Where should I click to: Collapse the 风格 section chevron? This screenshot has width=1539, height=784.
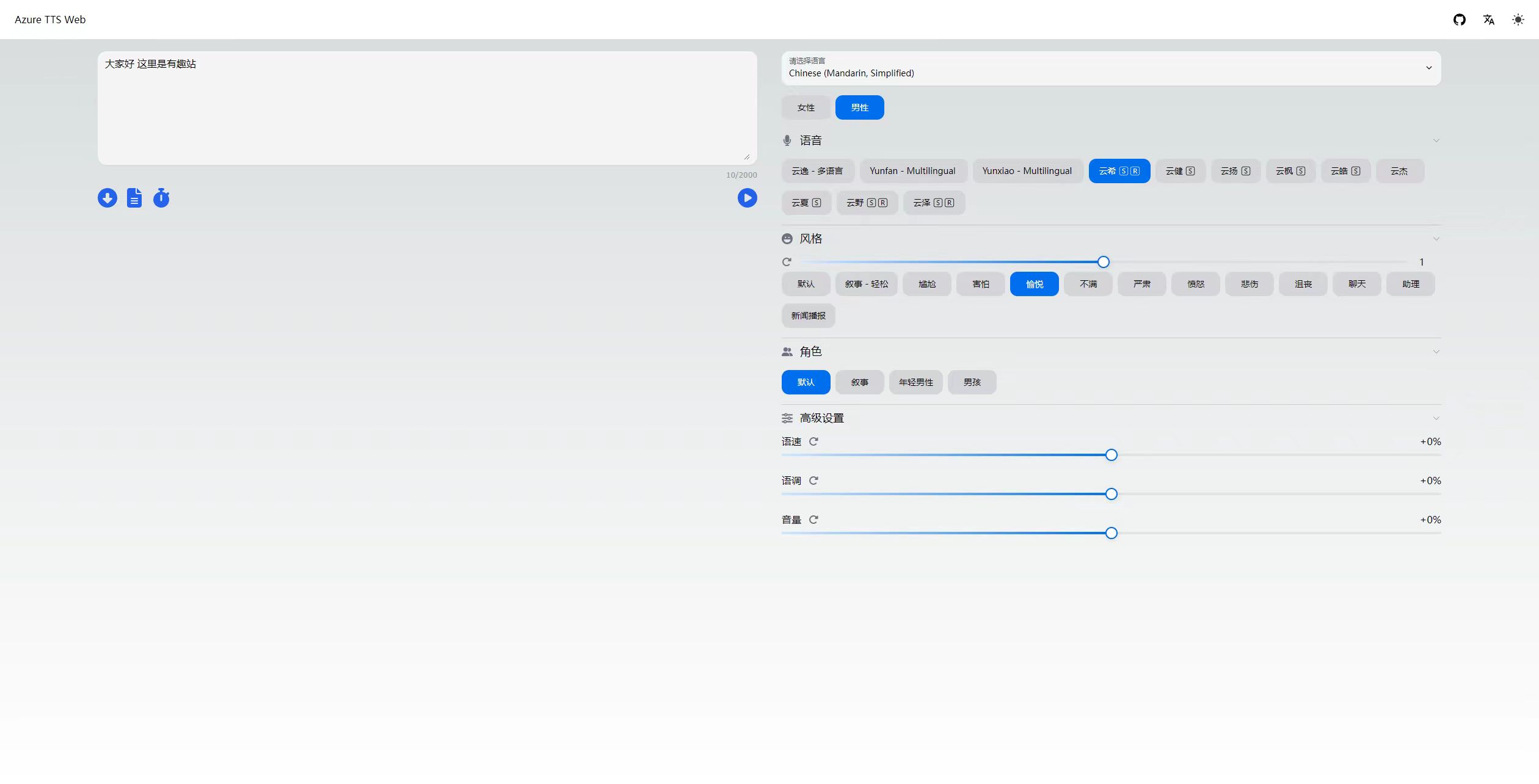click(x=1436, y=239)
